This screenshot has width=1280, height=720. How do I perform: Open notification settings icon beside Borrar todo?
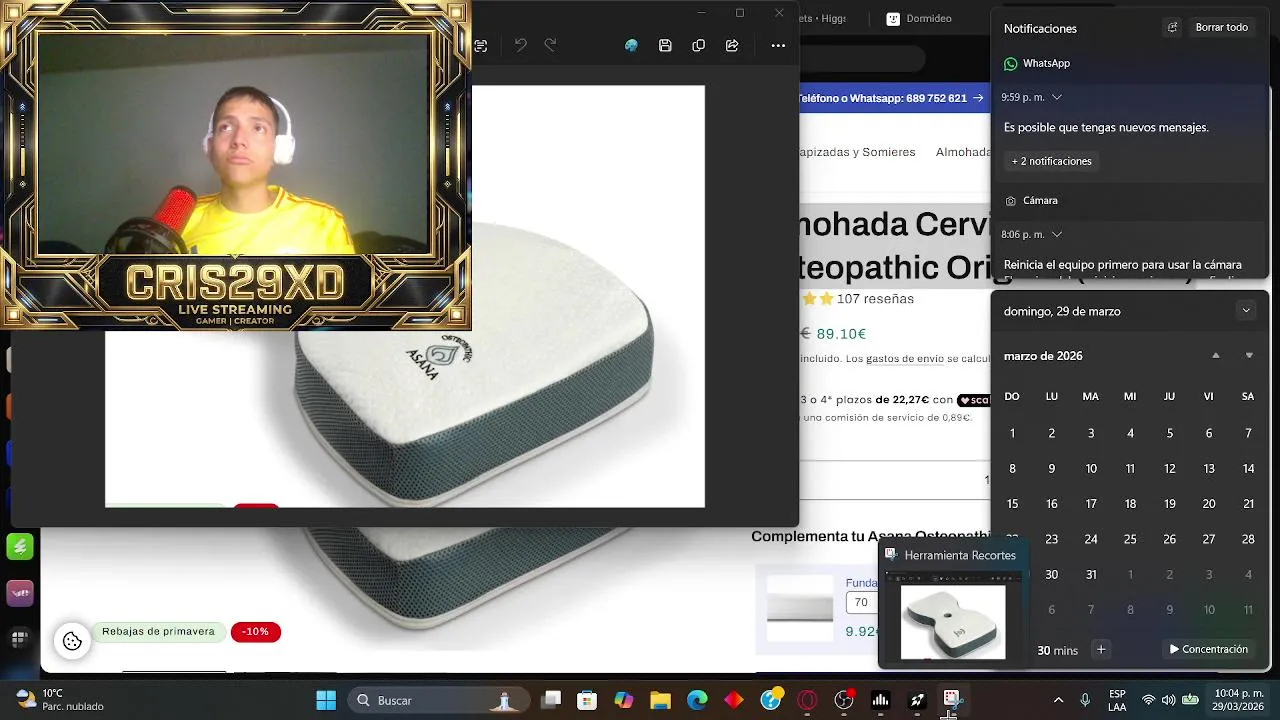1172,28
